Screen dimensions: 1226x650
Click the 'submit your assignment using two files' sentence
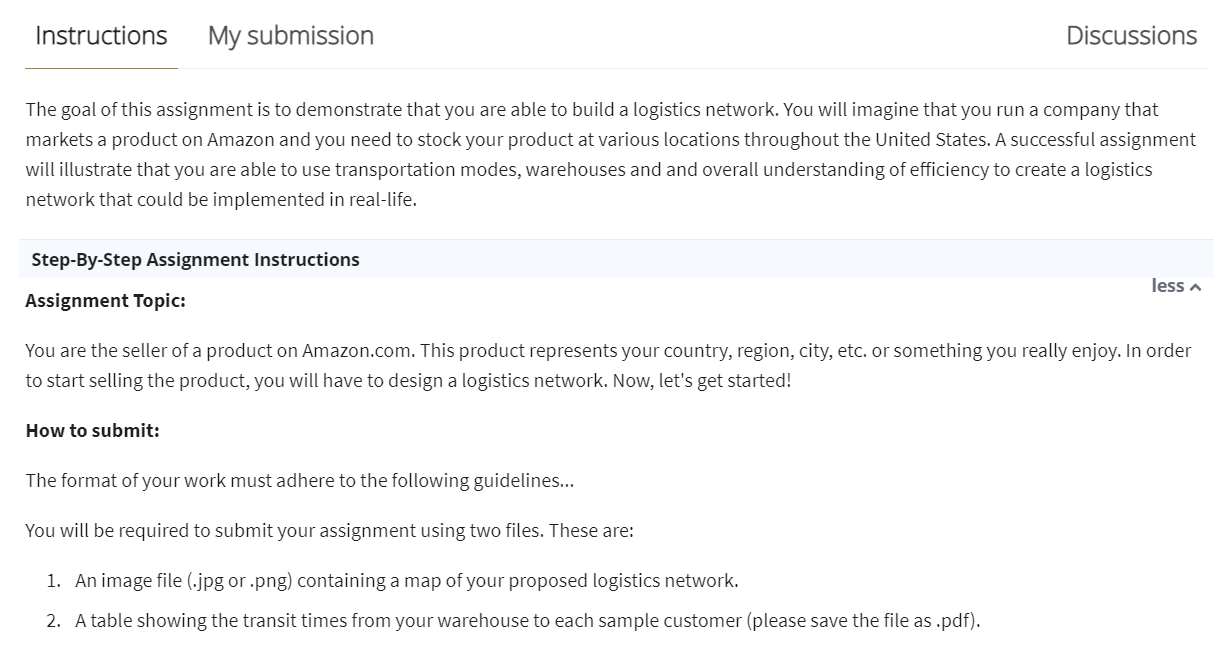click(x=329, y=531)
